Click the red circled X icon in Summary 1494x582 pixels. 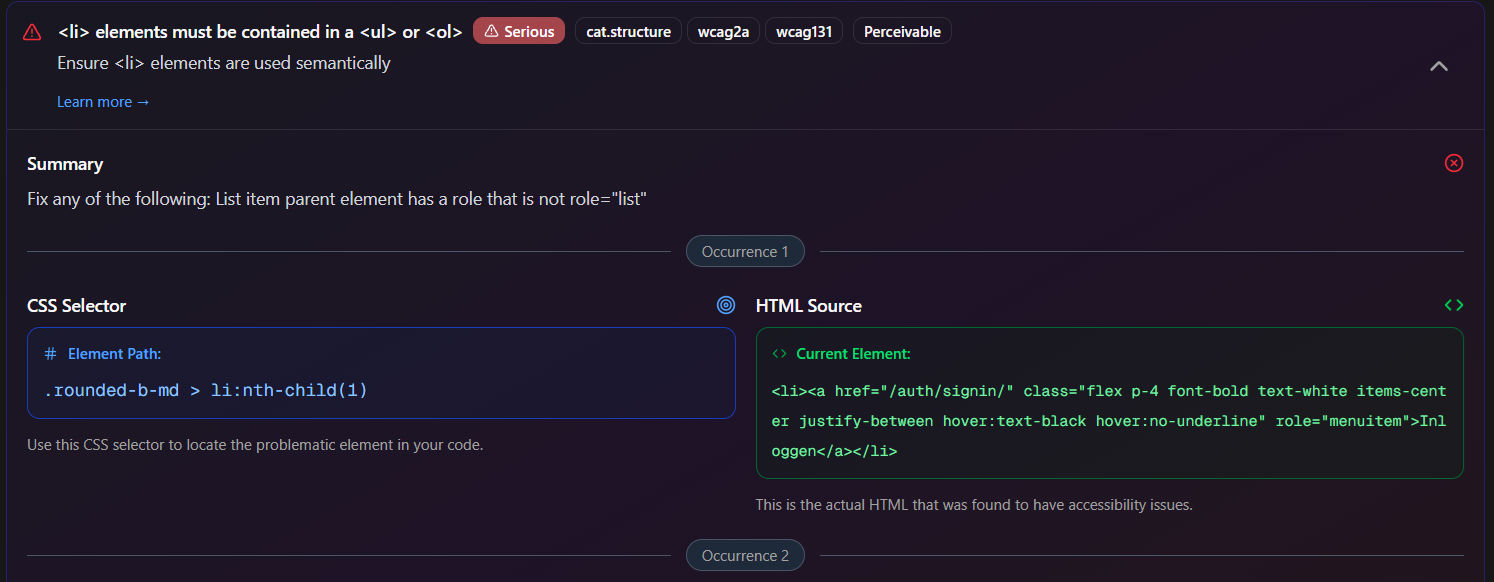[1454, 163]
